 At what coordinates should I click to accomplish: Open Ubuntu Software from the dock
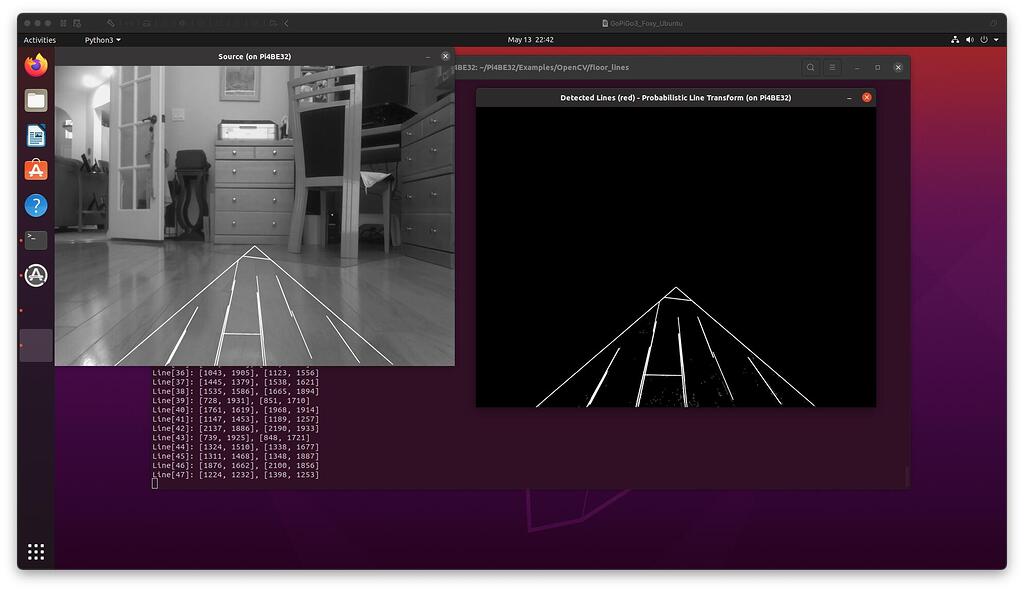click(36, 170)
